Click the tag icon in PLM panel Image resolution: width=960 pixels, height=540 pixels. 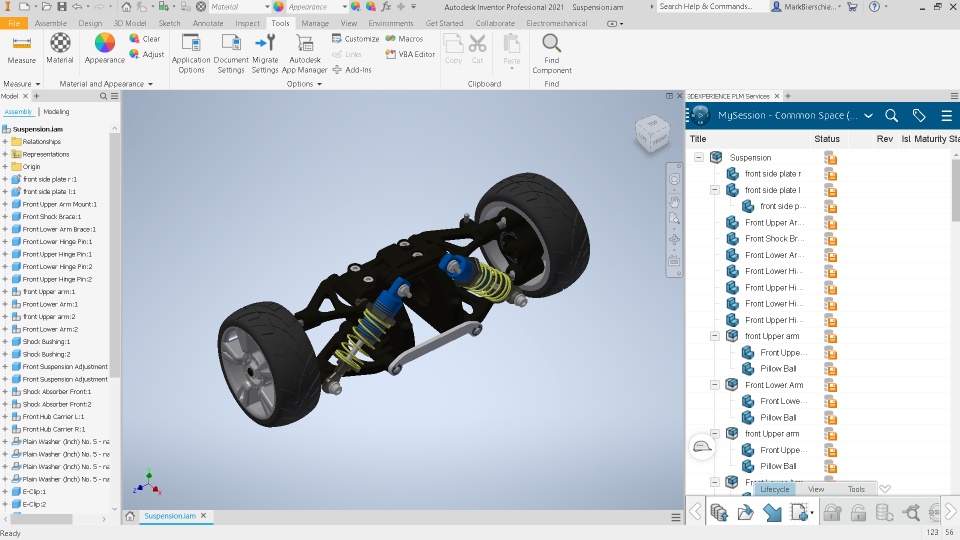(919, 116)
